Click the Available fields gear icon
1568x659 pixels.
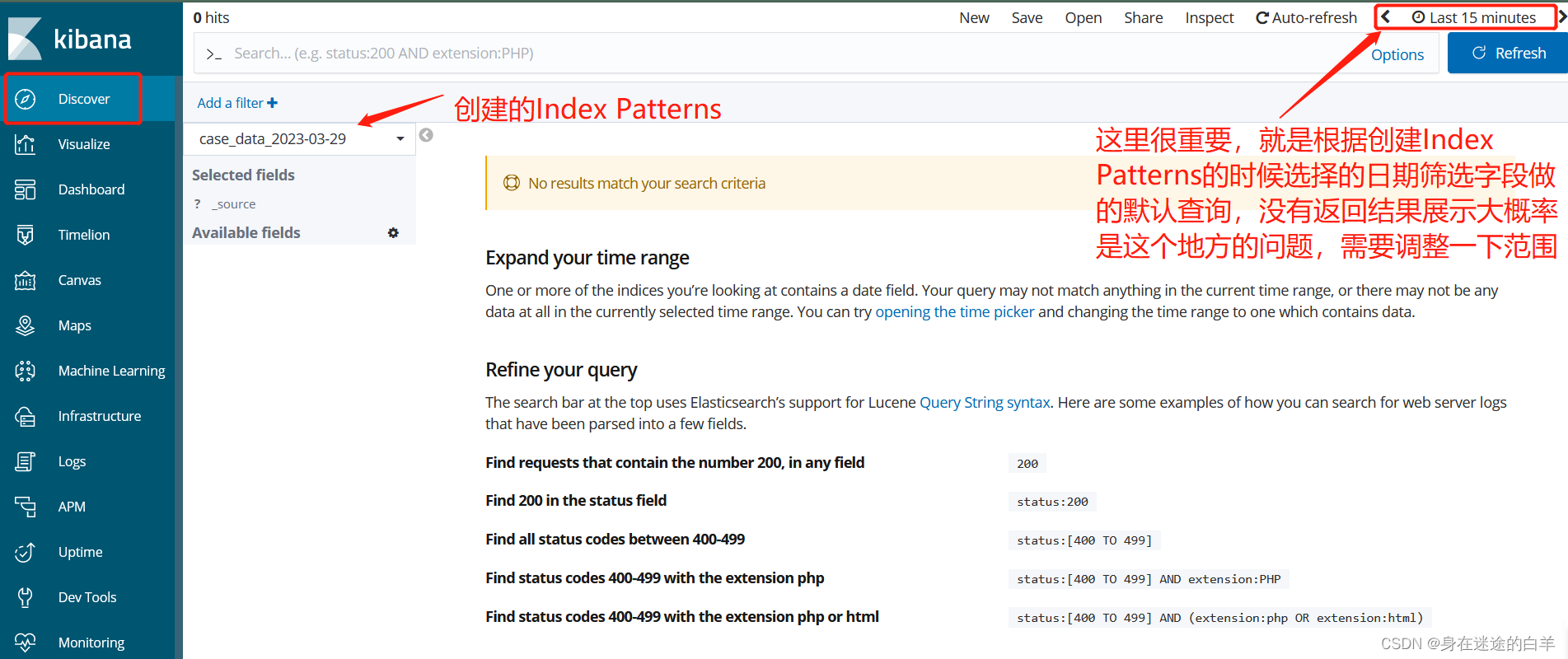click(x=393, y=233)
